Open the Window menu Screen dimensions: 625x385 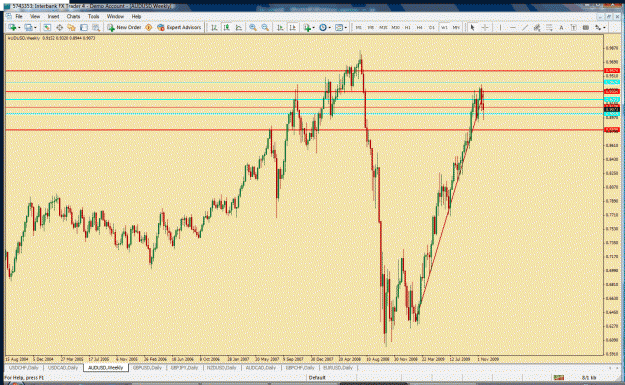pyautogui.click(x=115, y=16)
